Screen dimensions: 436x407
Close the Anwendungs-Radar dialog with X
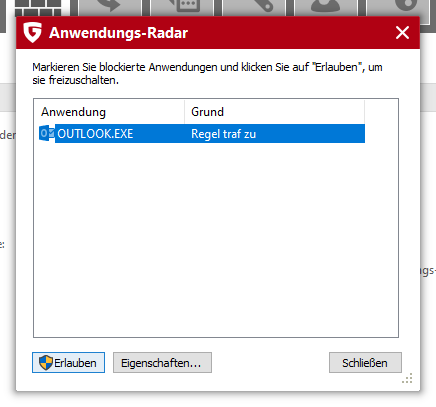point(402,33)
